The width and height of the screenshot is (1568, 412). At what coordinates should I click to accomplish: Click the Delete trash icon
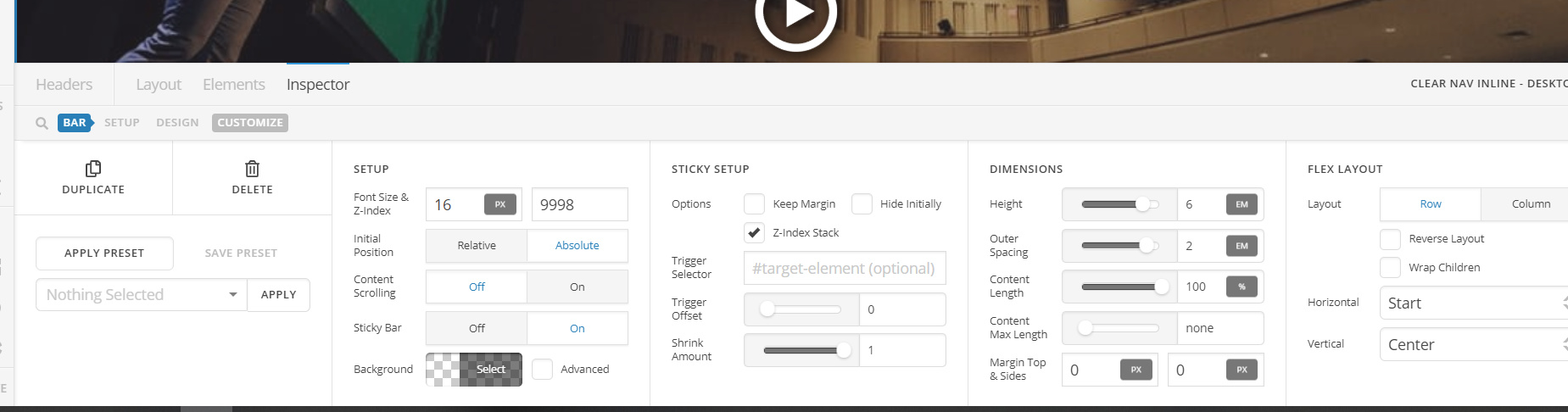coord(252,169)
